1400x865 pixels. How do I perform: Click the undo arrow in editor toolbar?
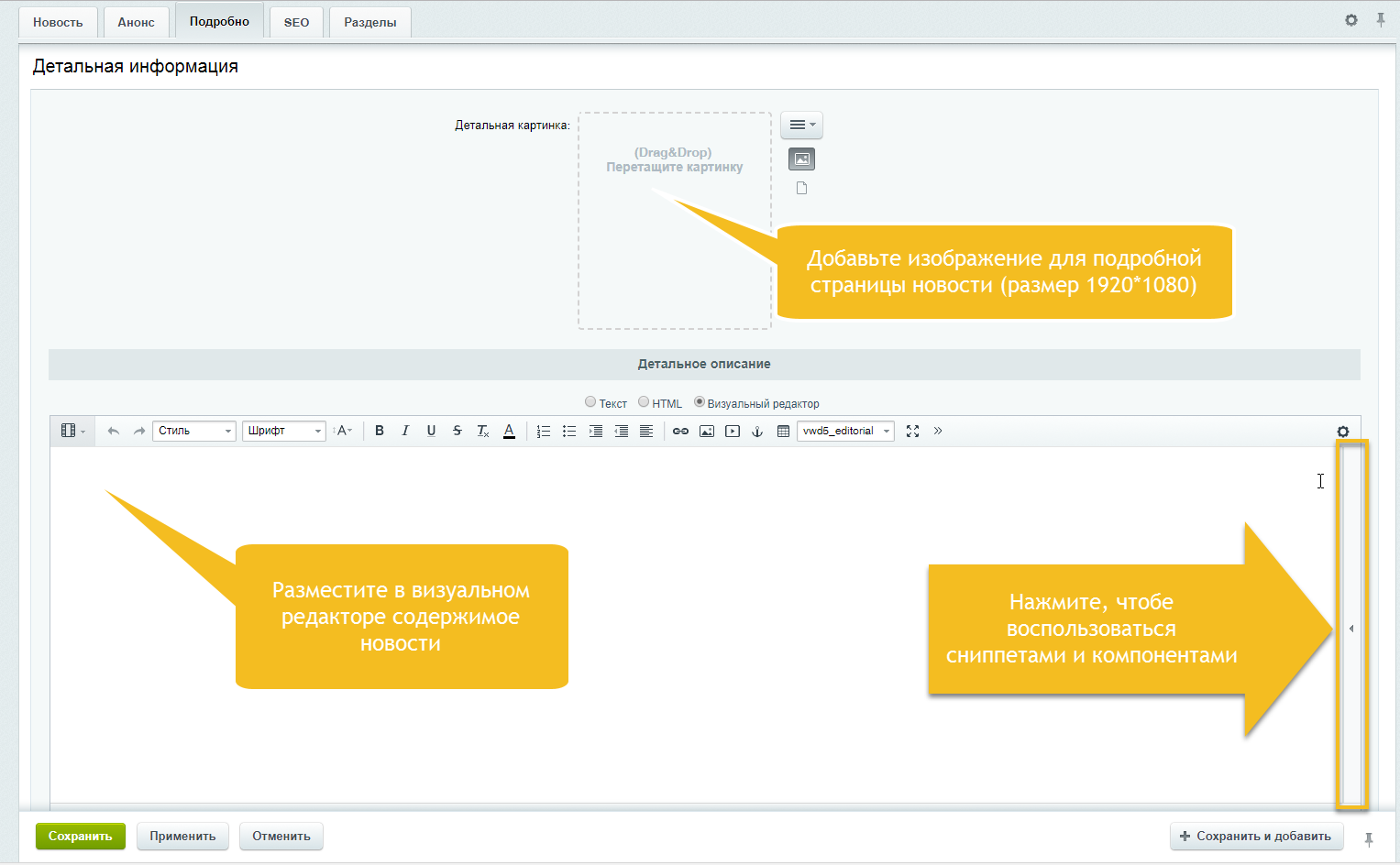[x=114, y=431]
